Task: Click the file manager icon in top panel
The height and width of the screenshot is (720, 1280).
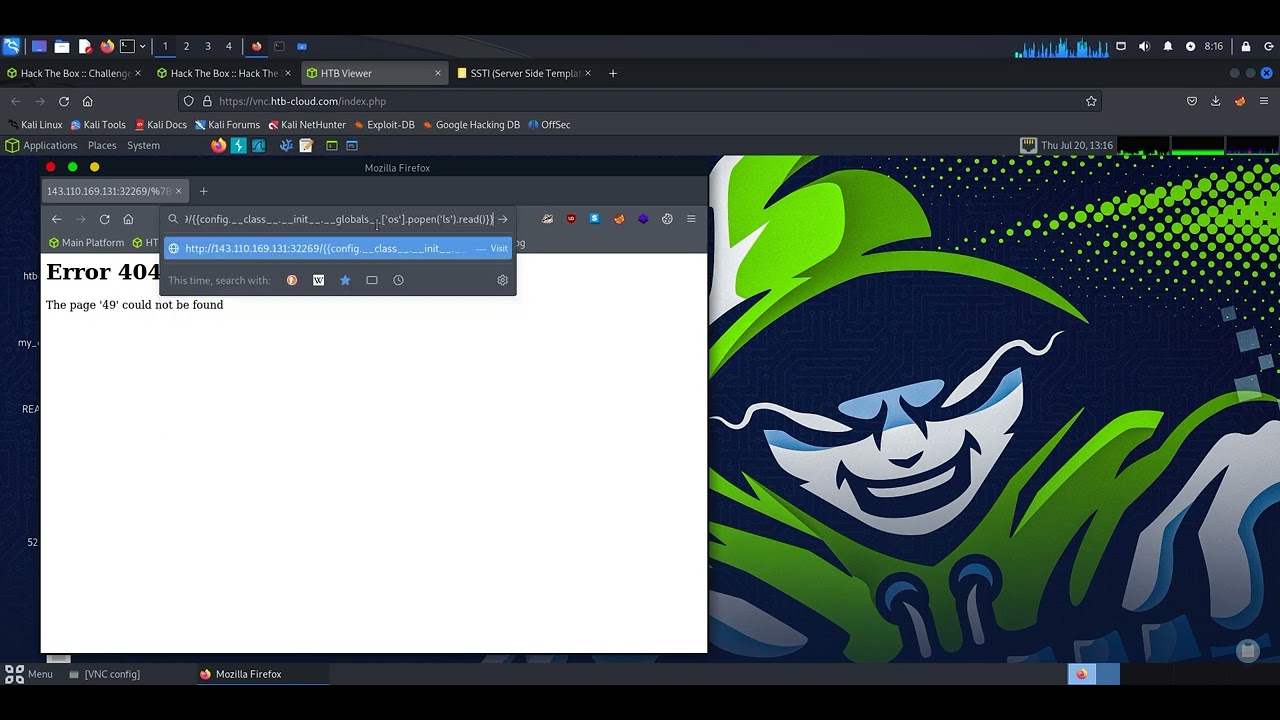Action: click(62, 46)
